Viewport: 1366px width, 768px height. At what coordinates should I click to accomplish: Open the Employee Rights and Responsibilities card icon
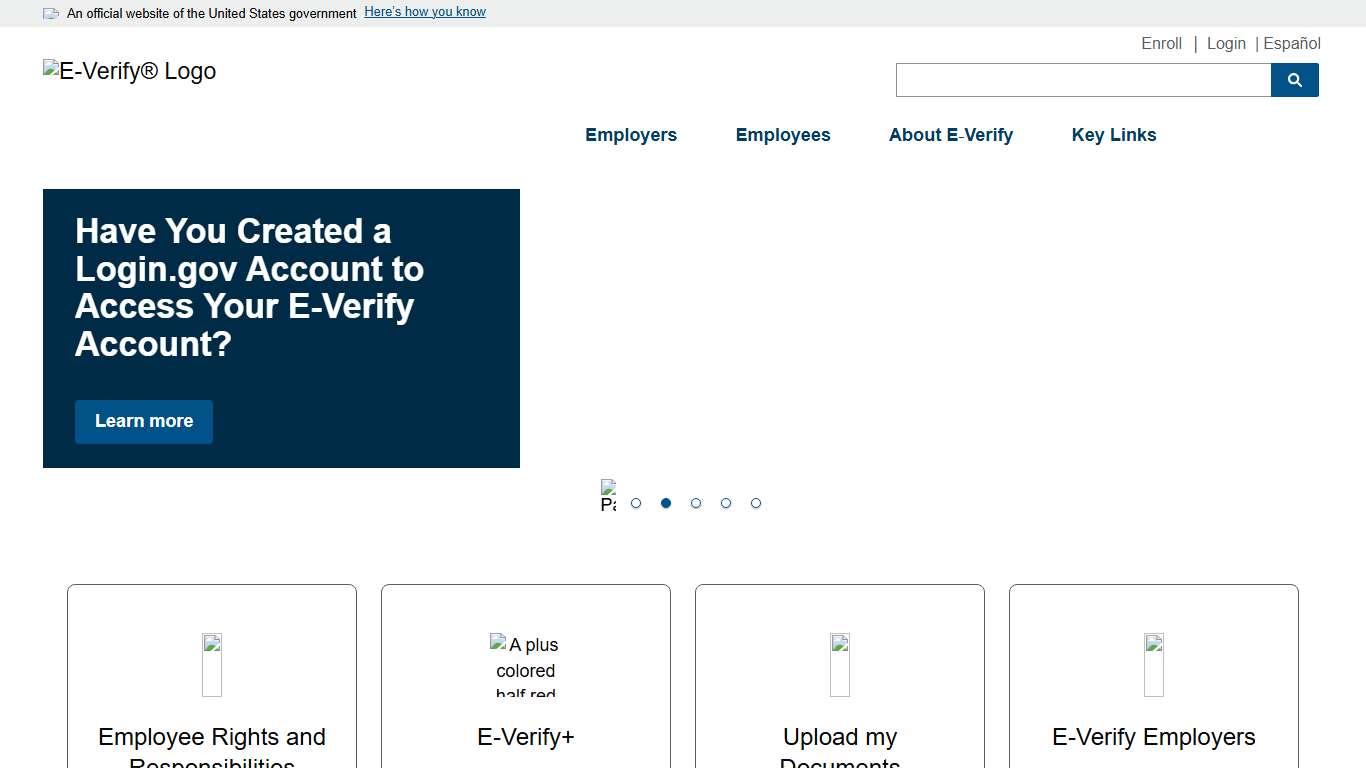(x=211, y=664)
